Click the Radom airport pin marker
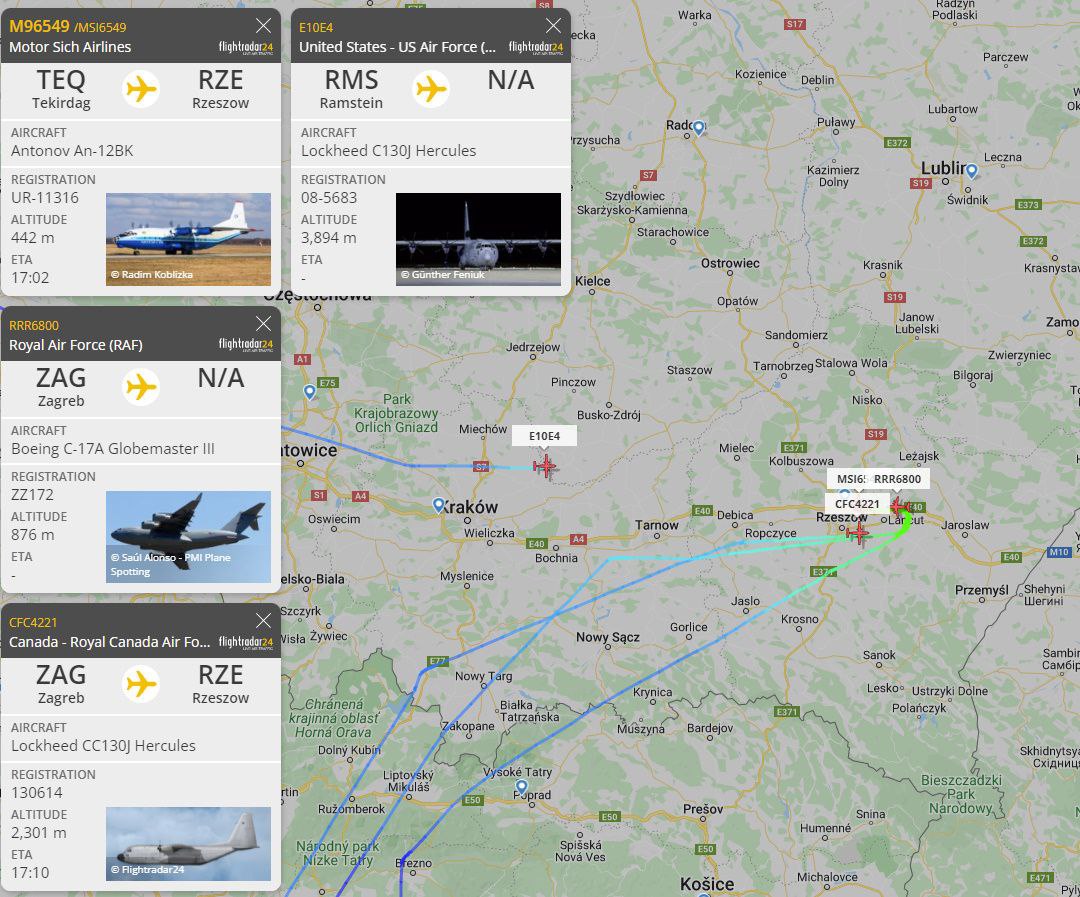1080x897 pixels. 698,127
